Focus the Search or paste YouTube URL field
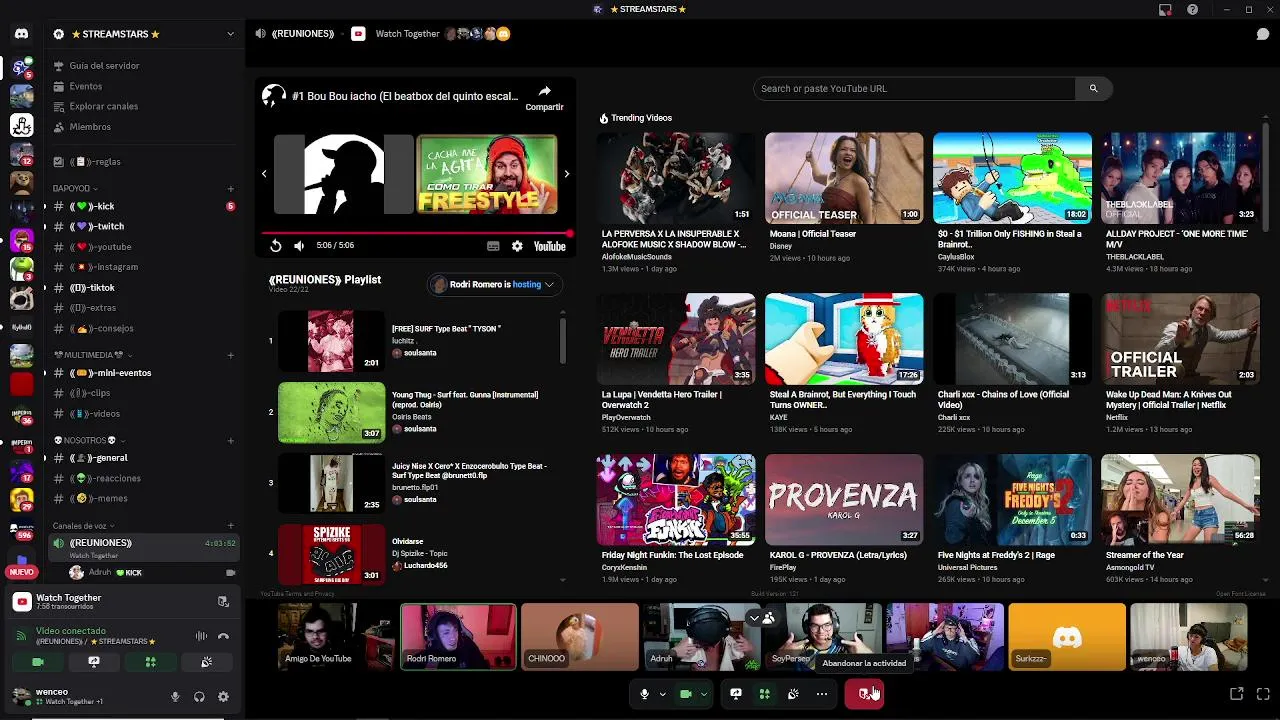 (914, 89)
